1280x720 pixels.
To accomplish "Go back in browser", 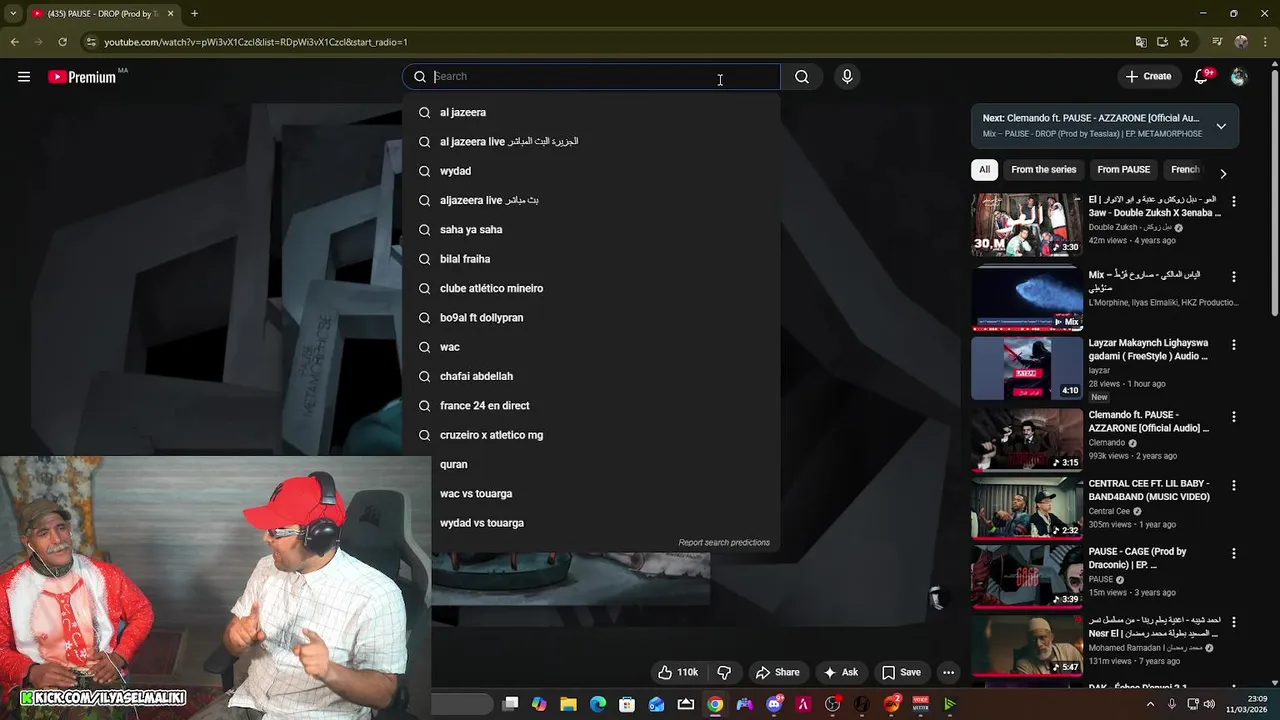I will coord(14,42).
